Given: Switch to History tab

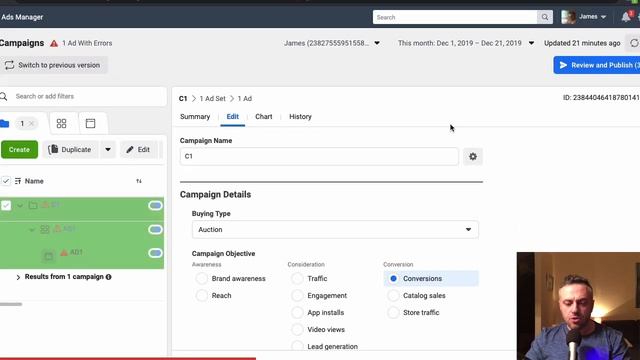Looking at the screenshot, I should [300, 117].
